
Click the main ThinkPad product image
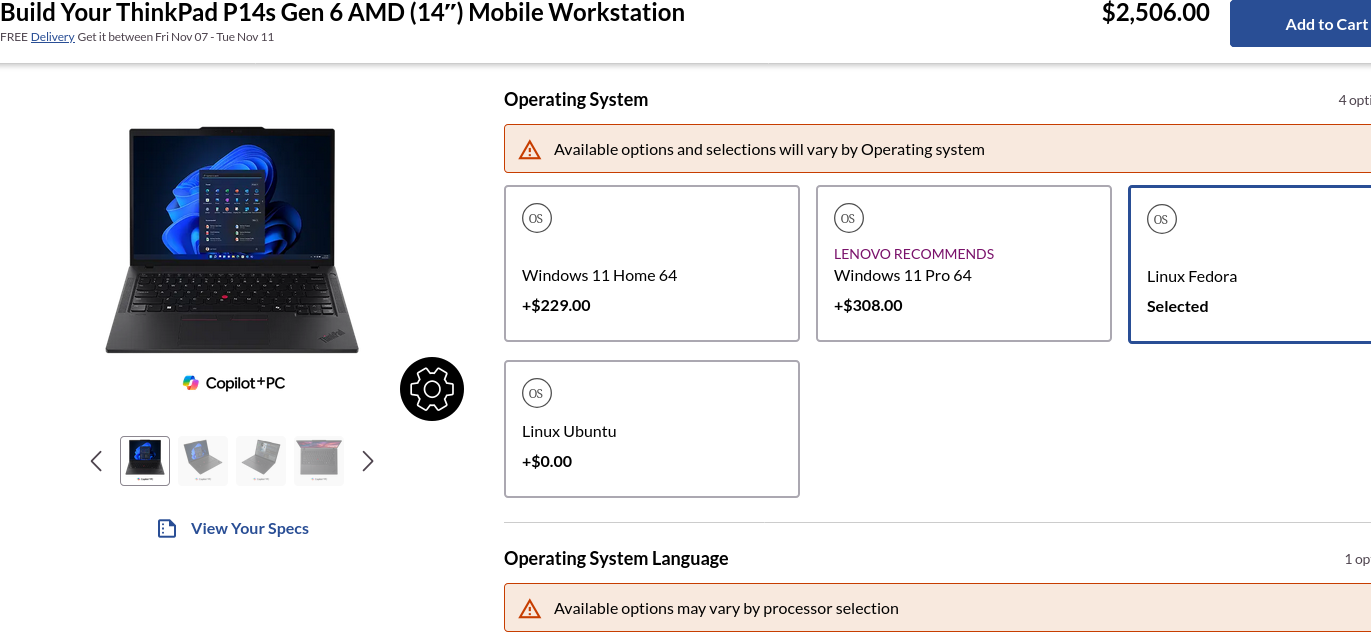pos(232,240)
